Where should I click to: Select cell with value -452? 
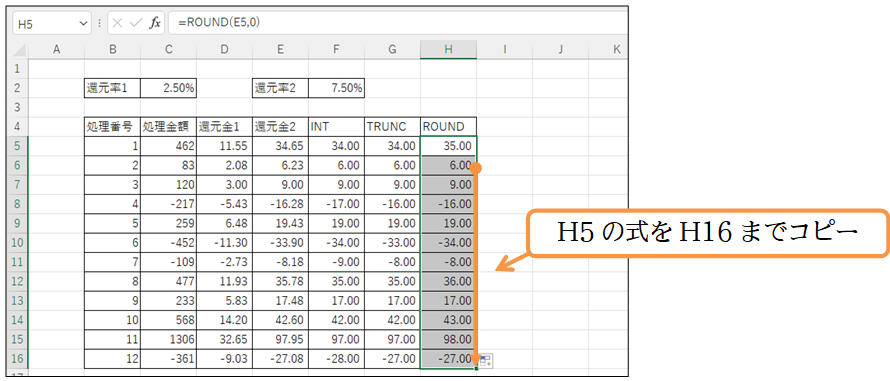click(169, 242)
